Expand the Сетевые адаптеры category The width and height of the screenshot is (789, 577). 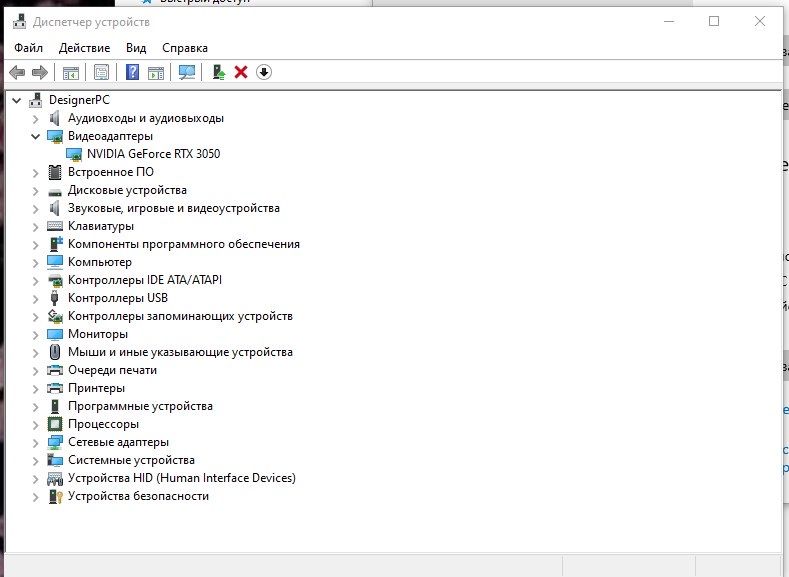[x=35, y=443]
